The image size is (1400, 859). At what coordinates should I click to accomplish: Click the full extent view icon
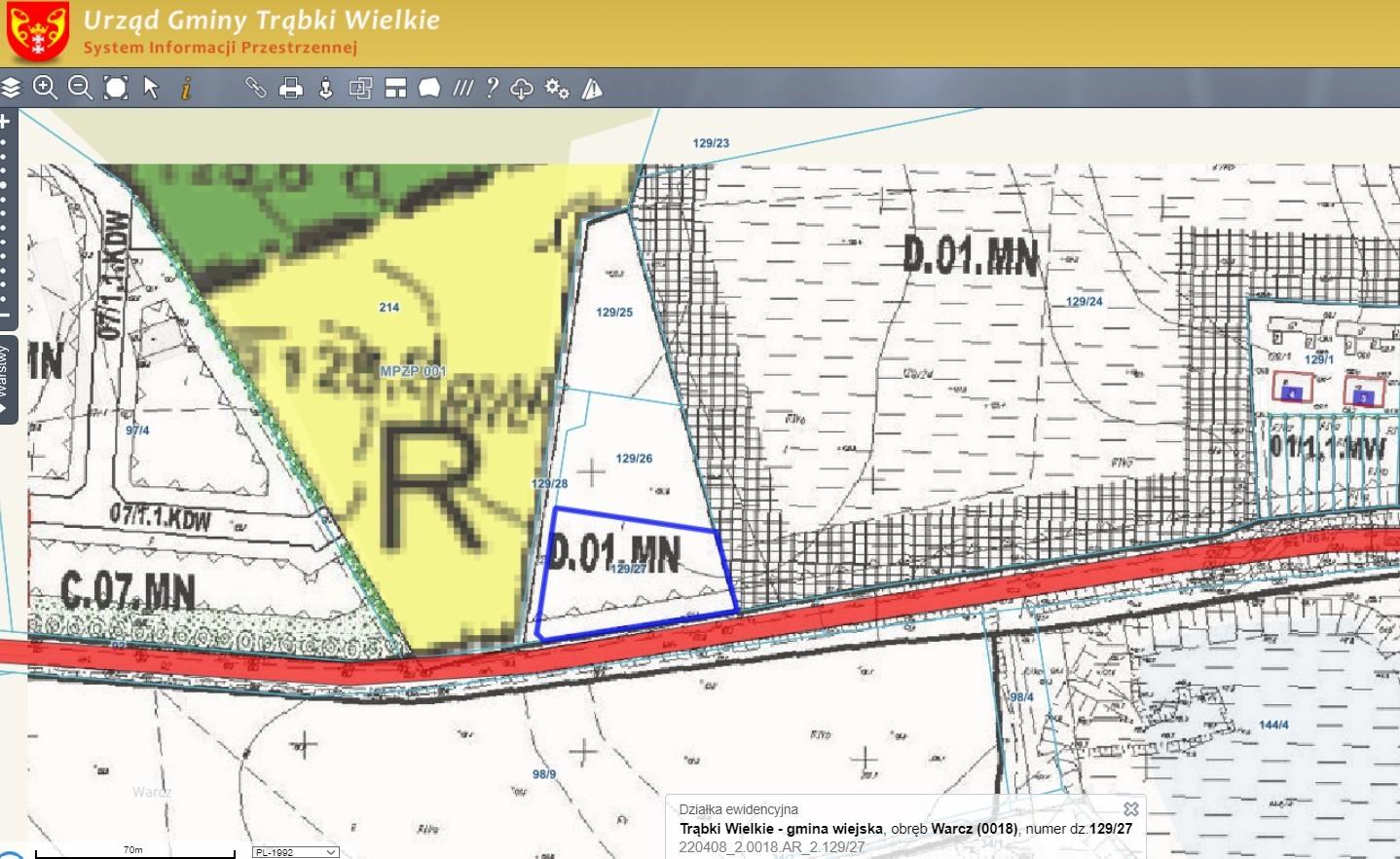point(116,88)
